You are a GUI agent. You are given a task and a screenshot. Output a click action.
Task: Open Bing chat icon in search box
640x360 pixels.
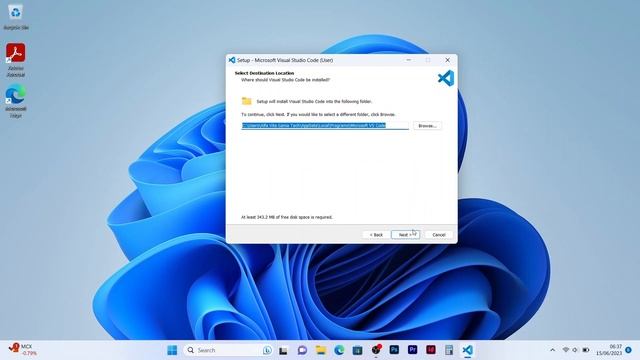(x=267, y=350)
